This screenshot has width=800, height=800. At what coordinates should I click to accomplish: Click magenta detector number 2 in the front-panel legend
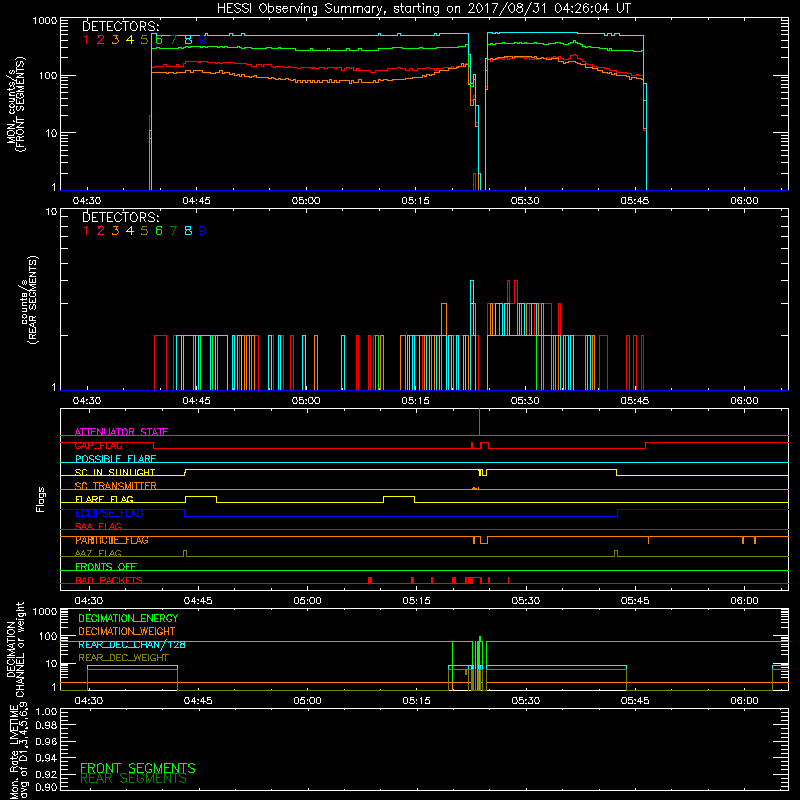101,40
